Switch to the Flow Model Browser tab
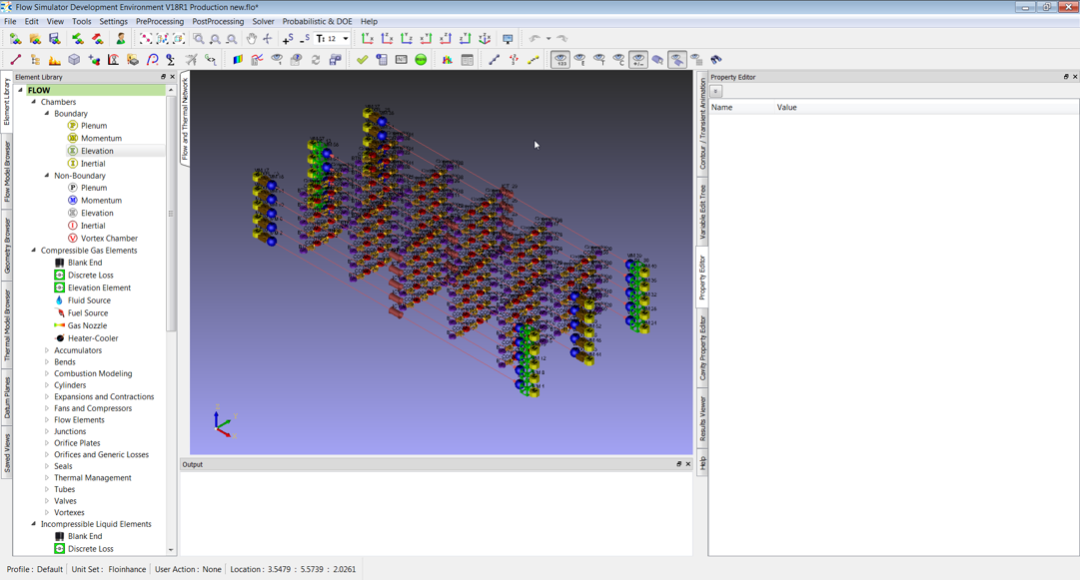Image resolution: width=1080 pixels, height=580 pixels. pos(7,171)
